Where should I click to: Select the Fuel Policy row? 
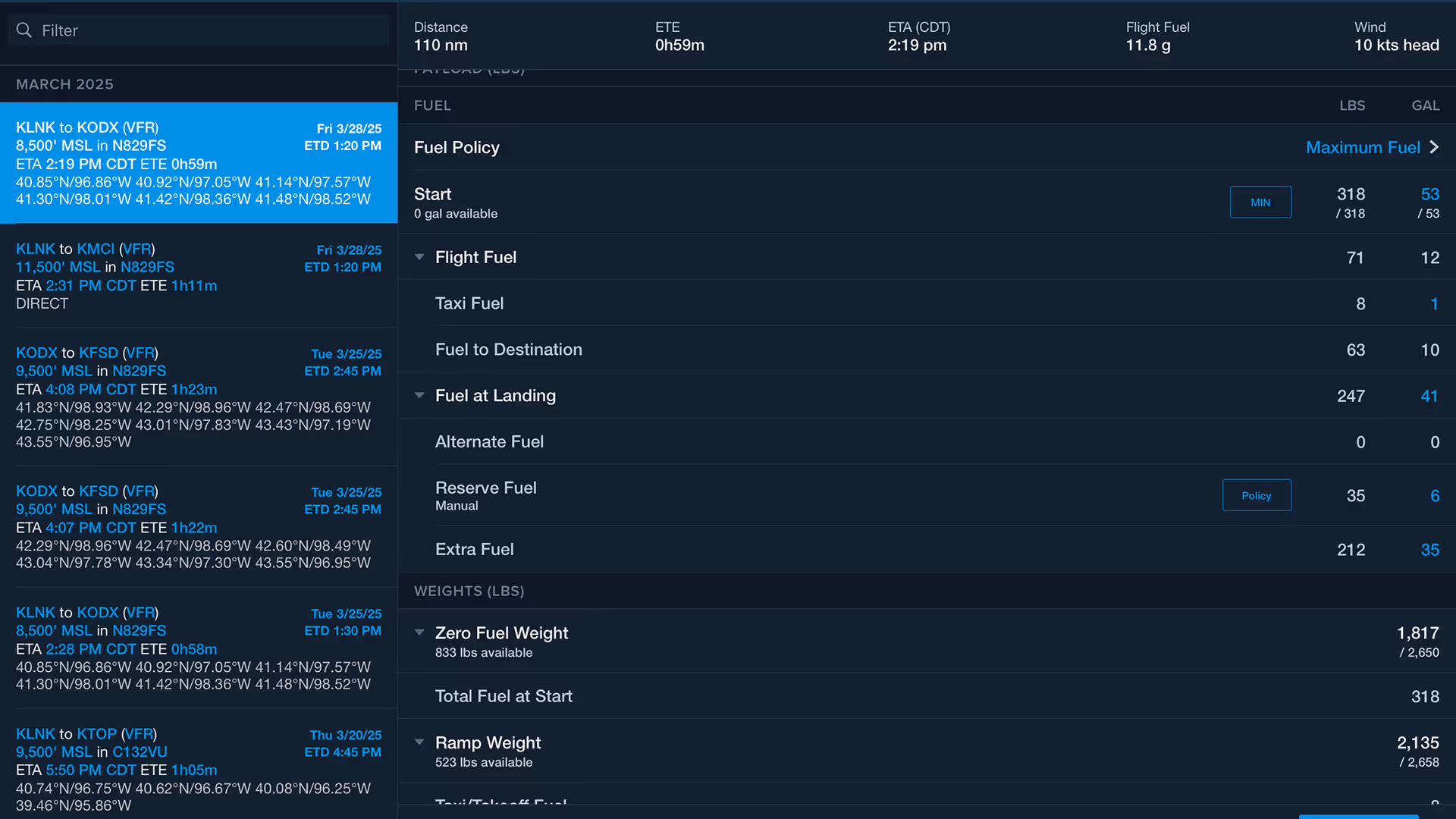point(927,147)
